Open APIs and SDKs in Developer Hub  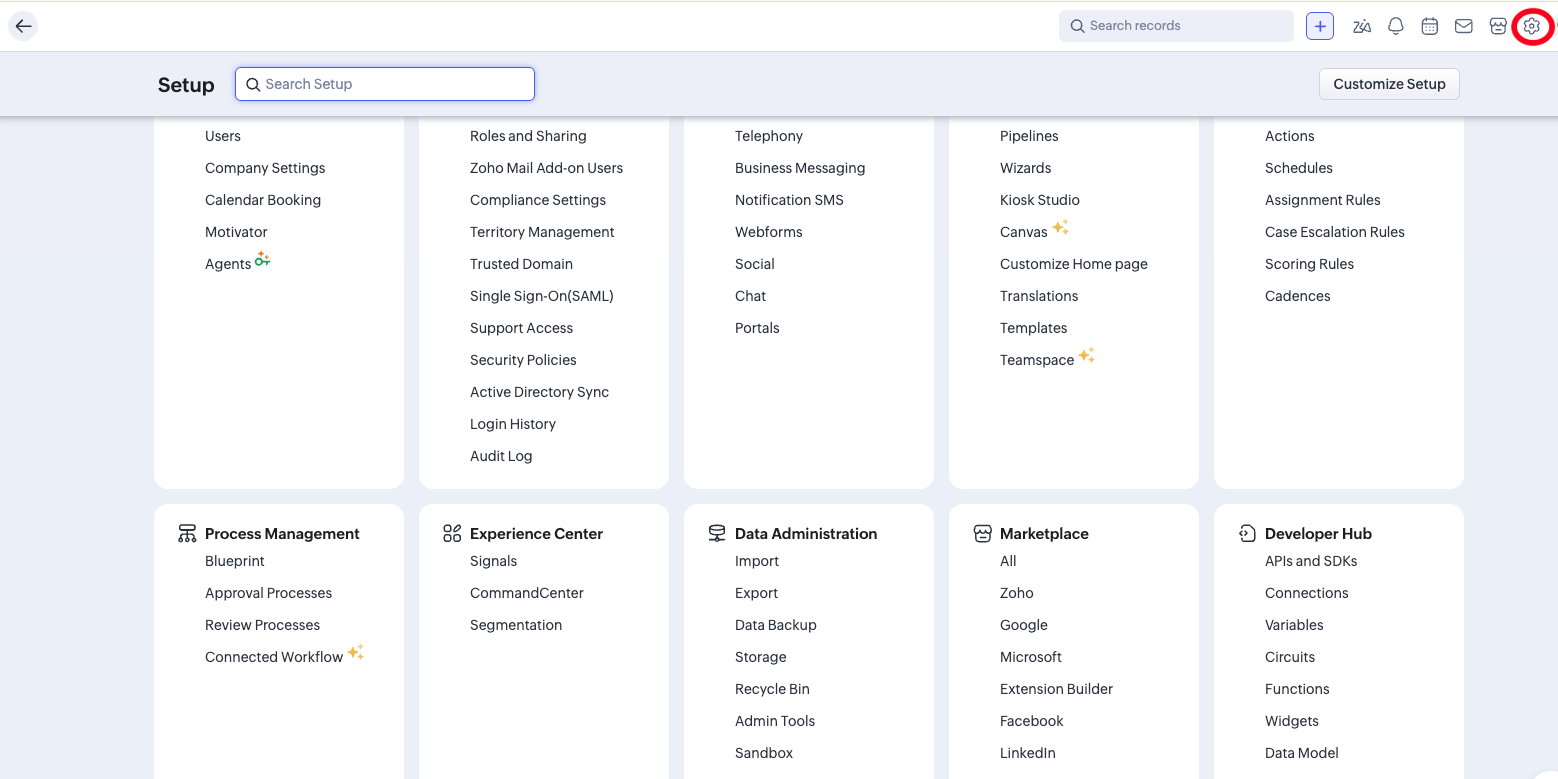tap(1311, 561)
